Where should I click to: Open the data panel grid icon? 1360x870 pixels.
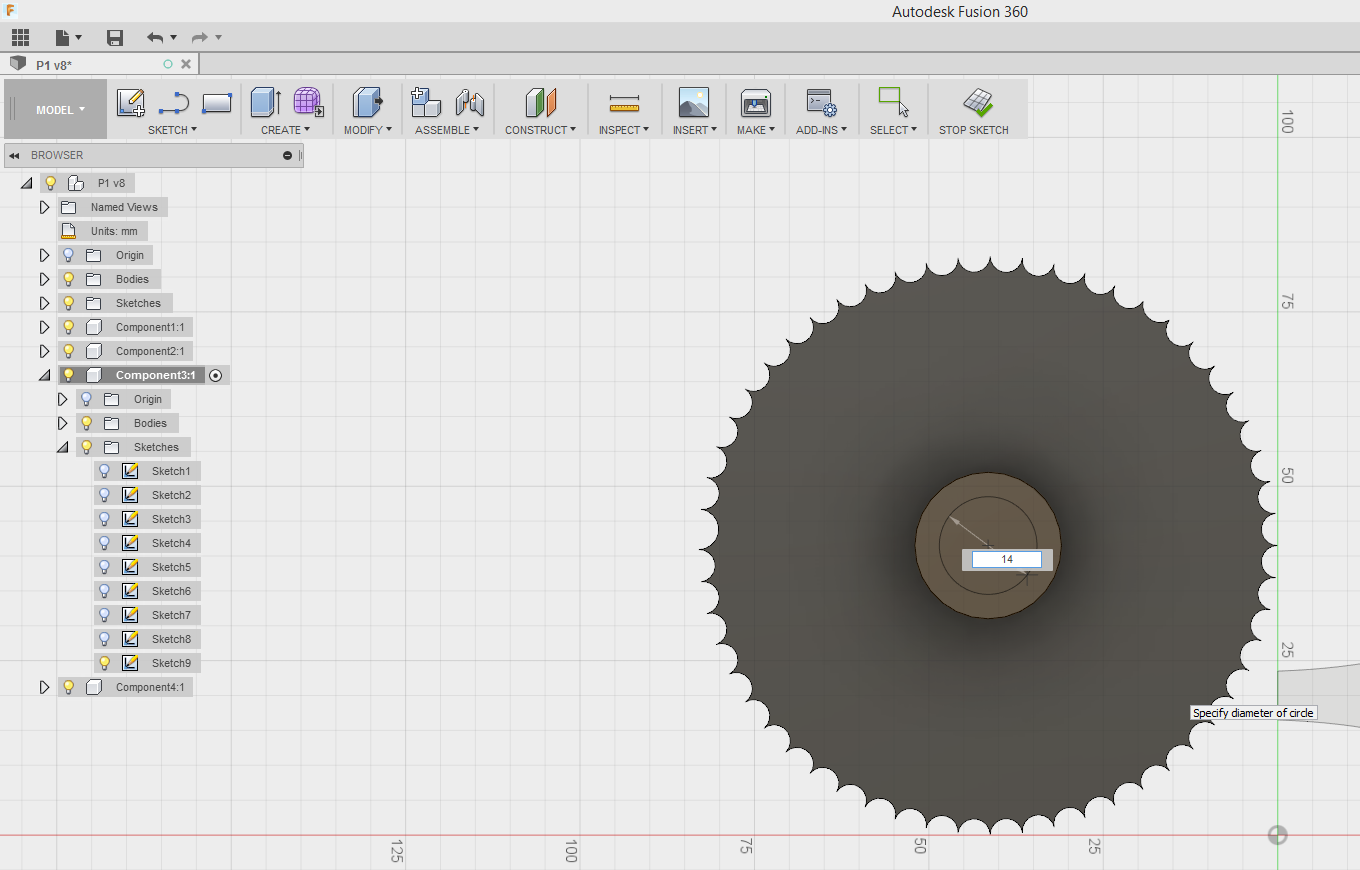20,38
